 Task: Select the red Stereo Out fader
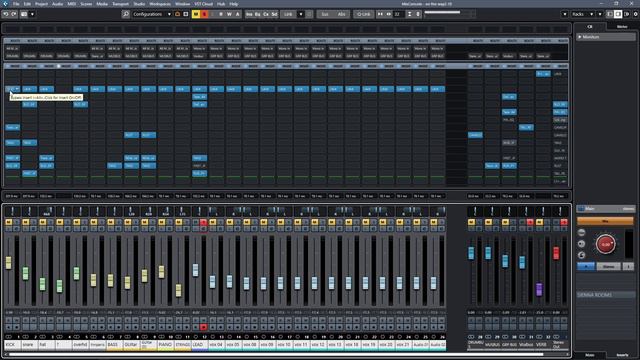click(556, 253)
